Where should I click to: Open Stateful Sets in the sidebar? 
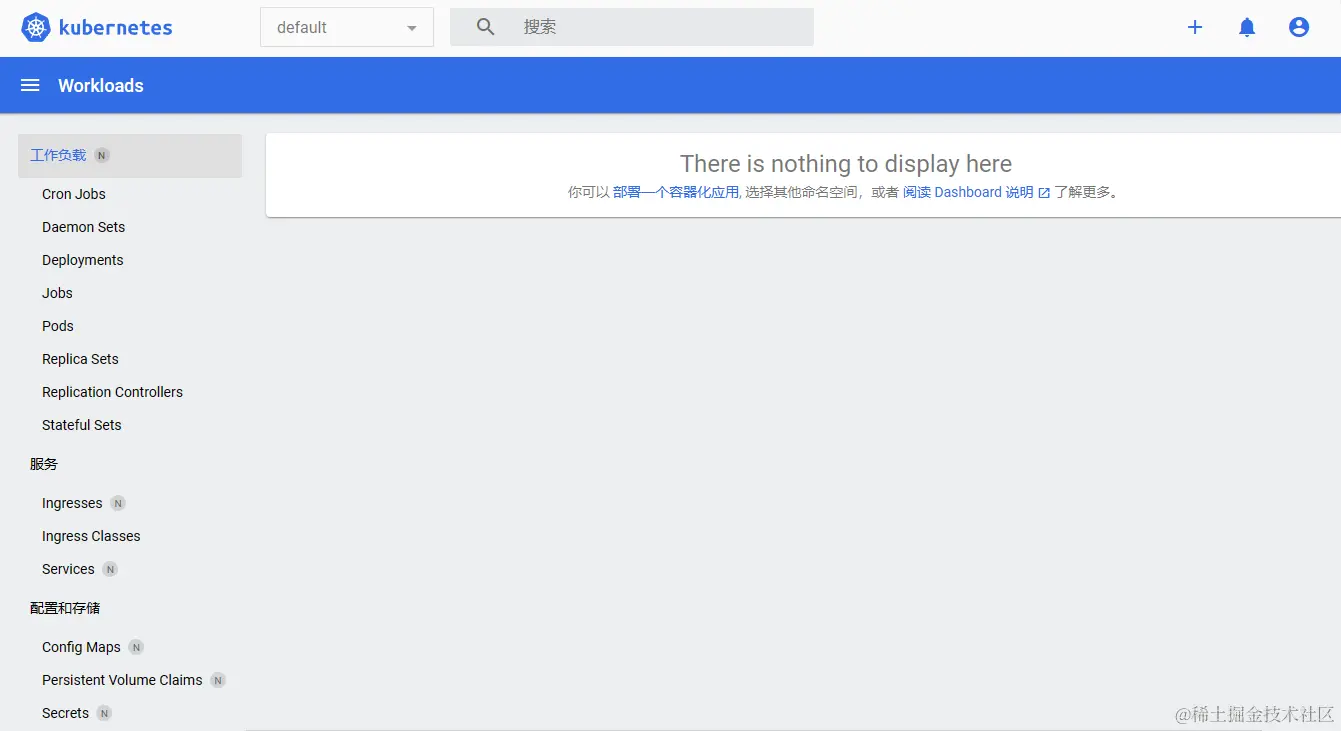tap(82, 425)
